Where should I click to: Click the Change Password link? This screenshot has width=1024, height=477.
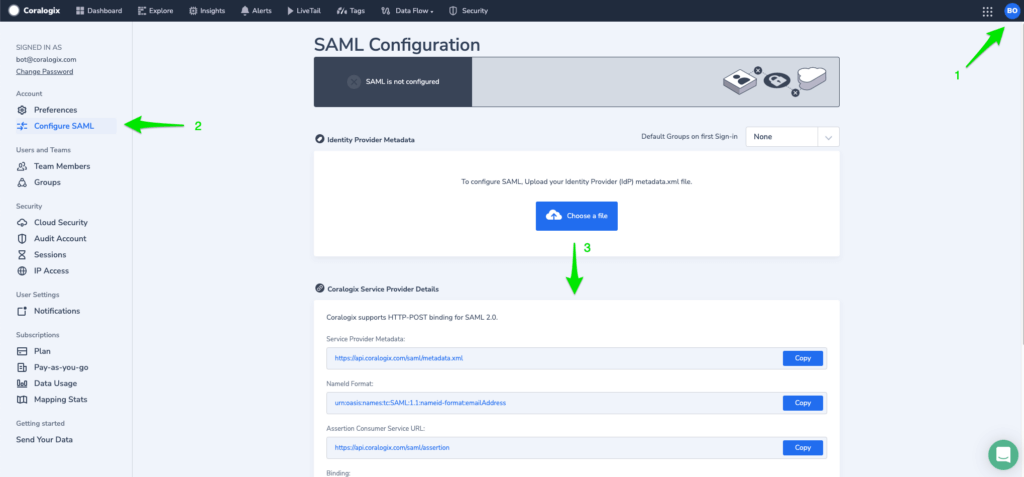click(x=44, y=71)
